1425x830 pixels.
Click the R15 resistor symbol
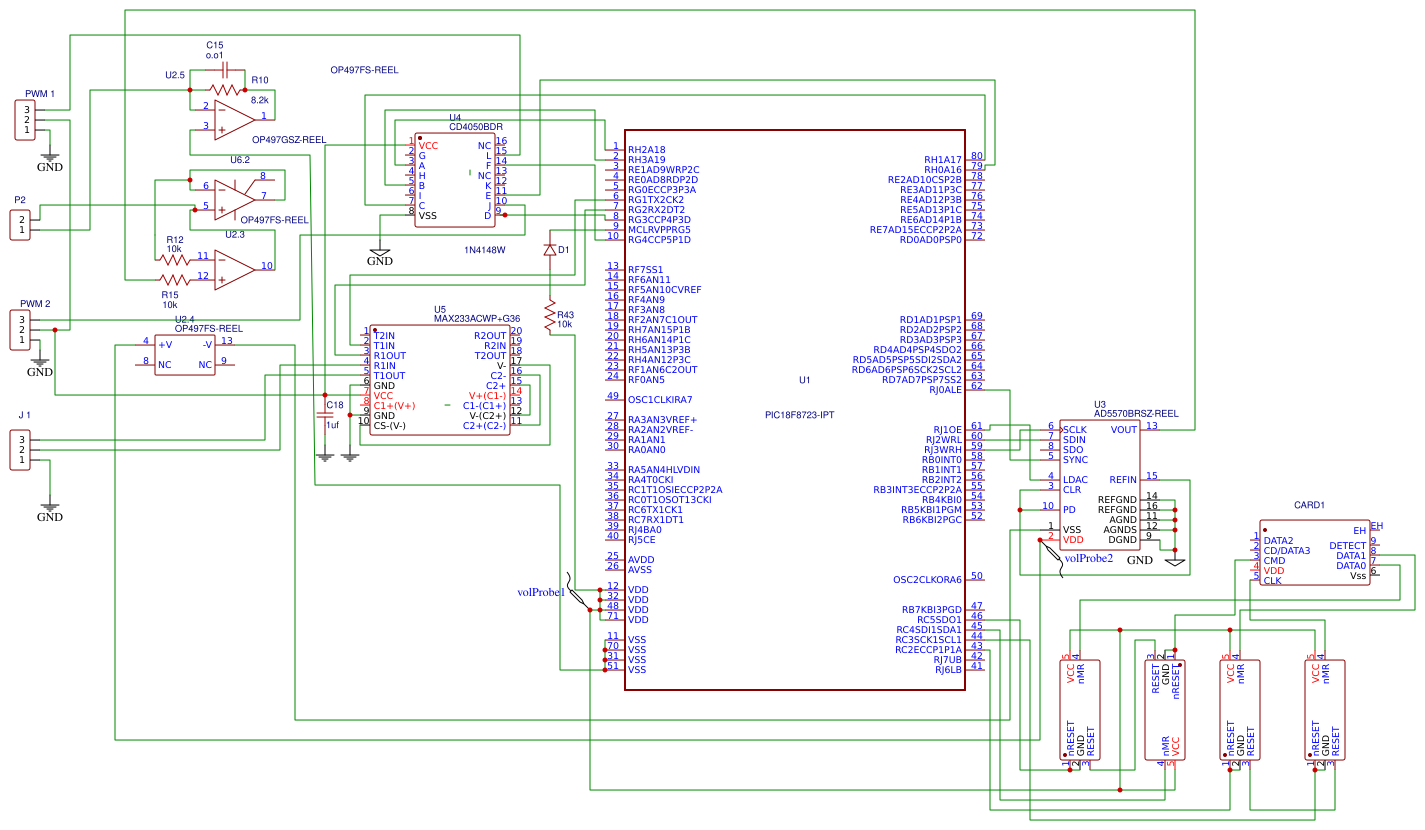tap(173, 279)
